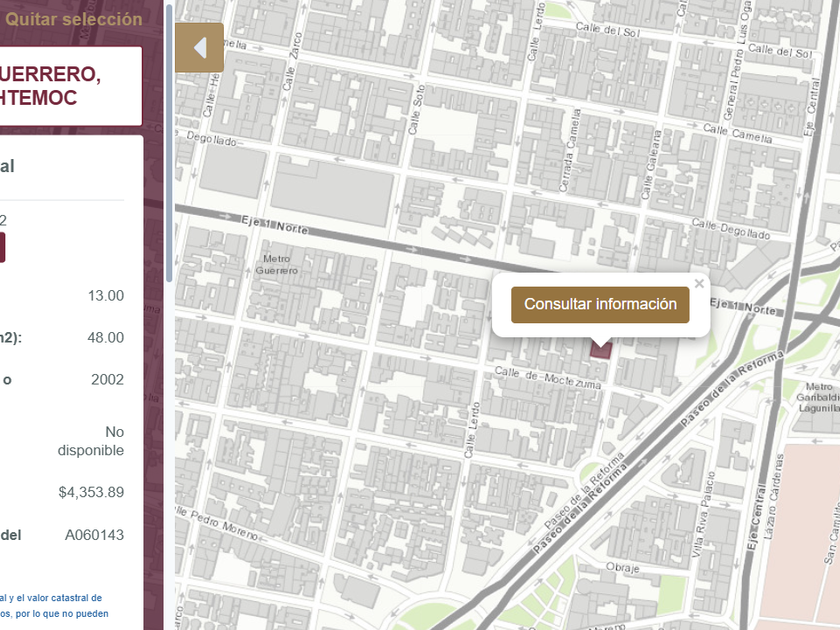Close the map popup with the X
Image resolution: width=840 pixels, height=630 pixels.
[x=699, y=284]
